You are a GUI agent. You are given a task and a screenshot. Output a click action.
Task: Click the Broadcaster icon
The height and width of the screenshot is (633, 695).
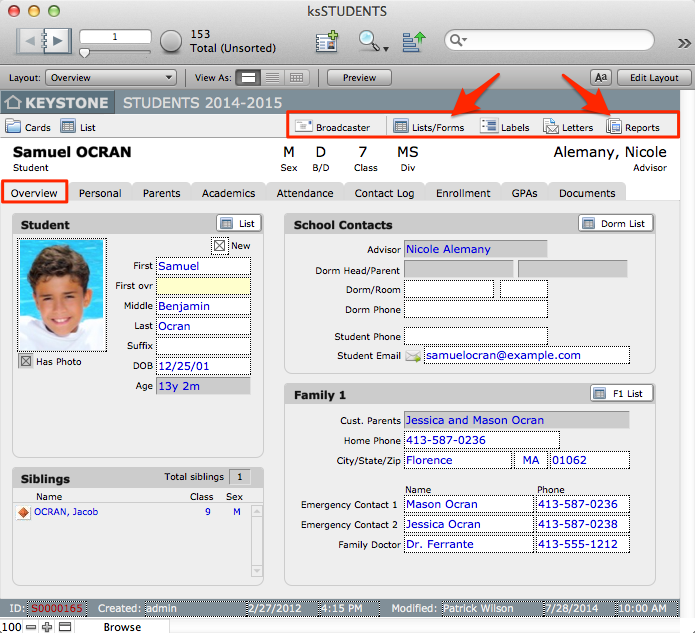(303, 127)
